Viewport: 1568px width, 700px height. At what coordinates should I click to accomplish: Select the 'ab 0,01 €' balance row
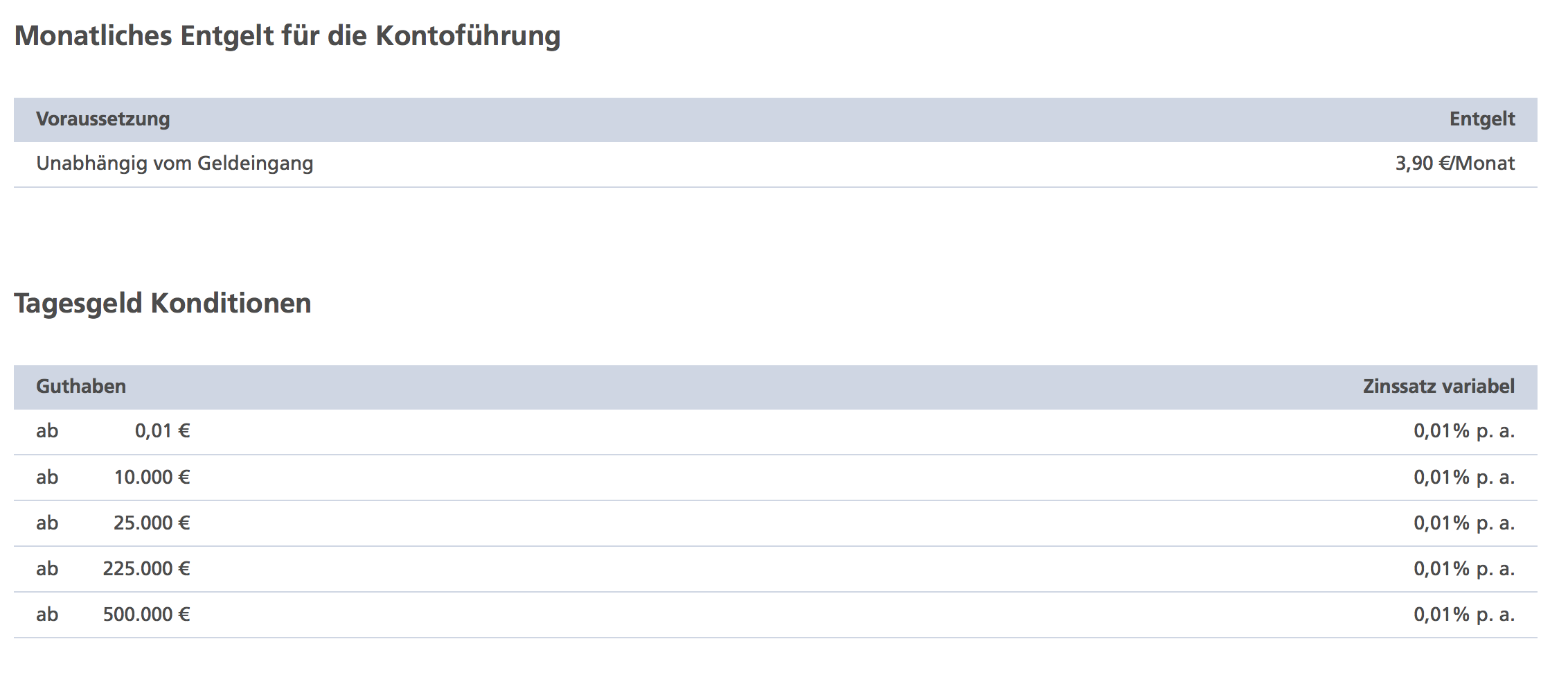(776, 432)
